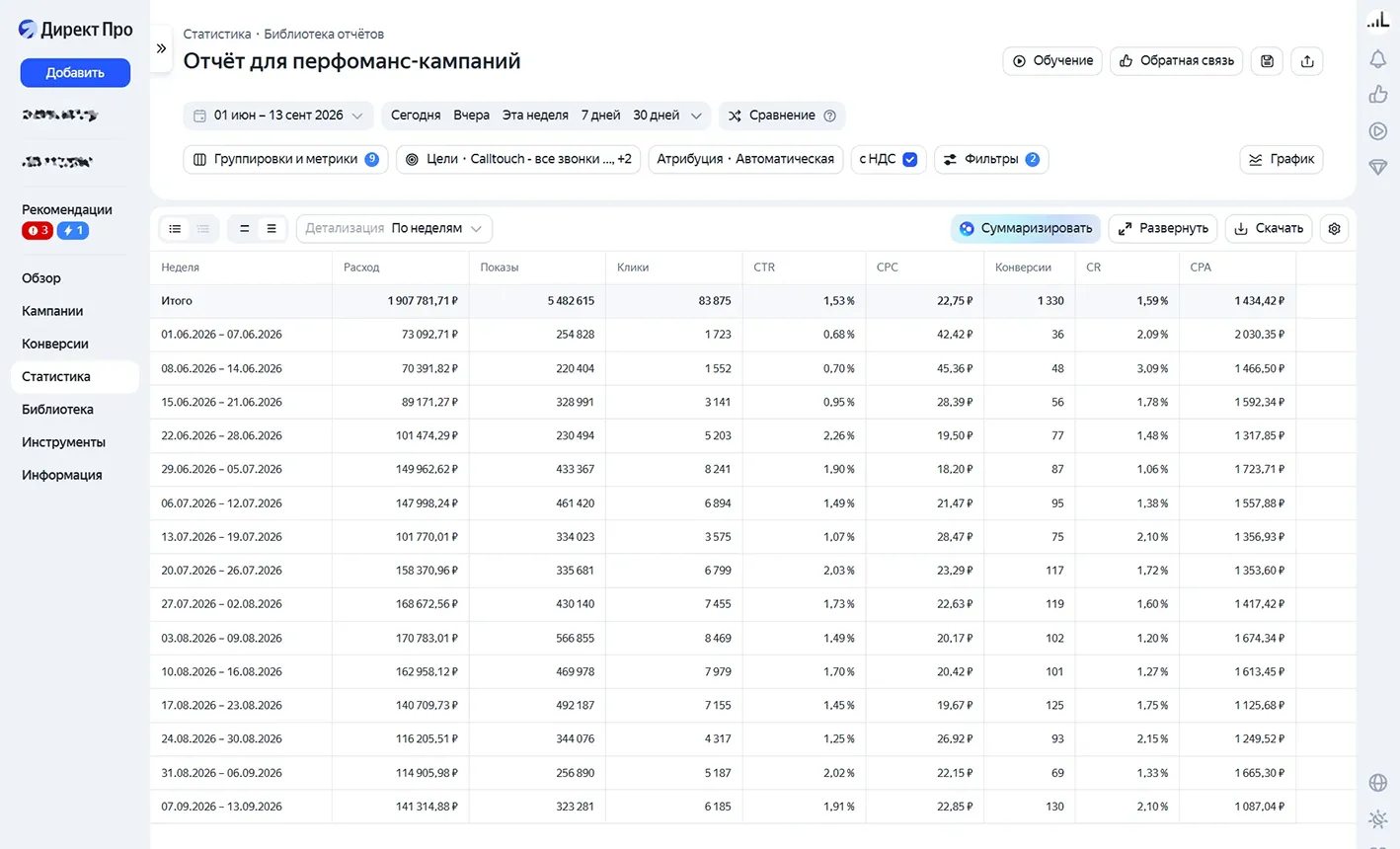
Task: Open Цели Calltouch goals selector
Action: (518, 159)
